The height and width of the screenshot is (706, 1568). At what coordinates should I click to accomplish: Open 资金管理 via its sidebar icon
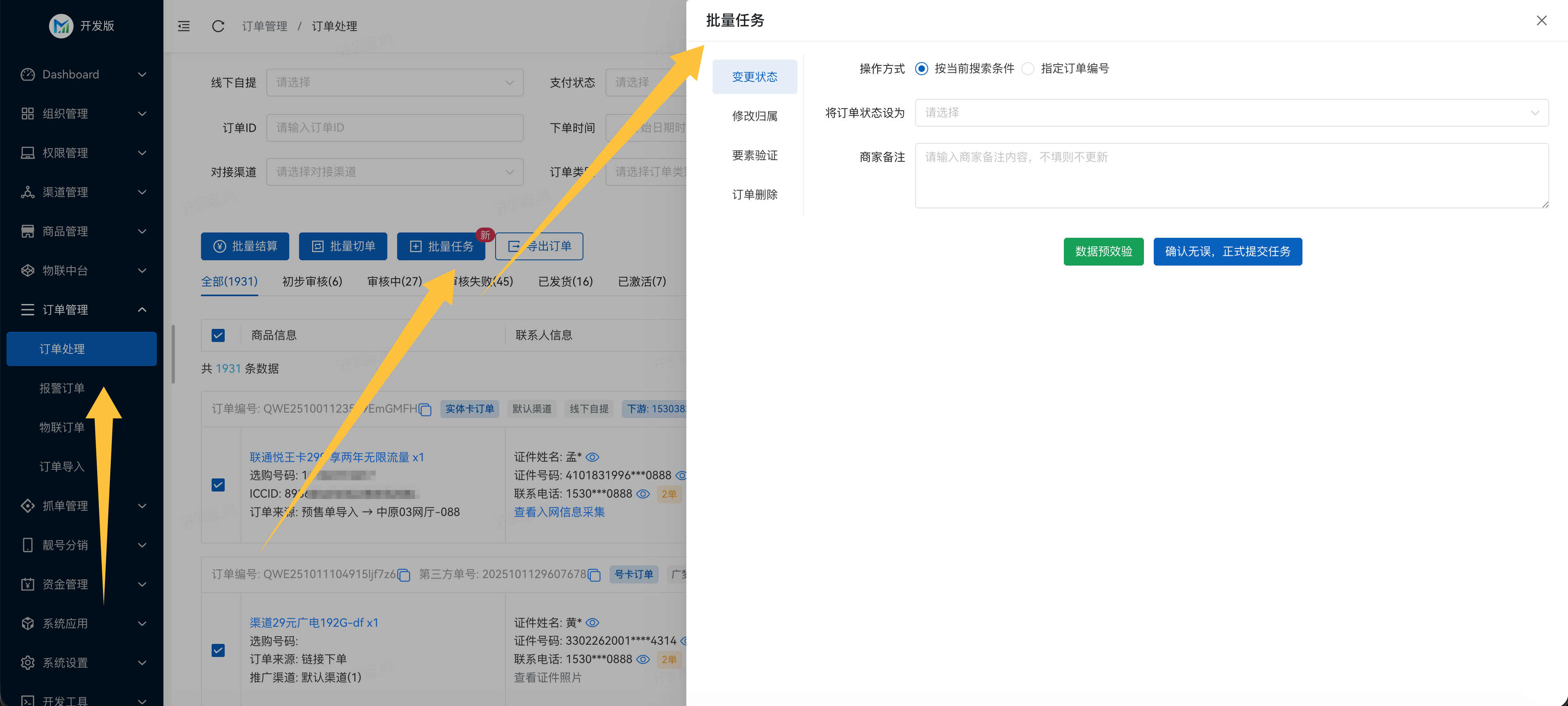[27, 584]
